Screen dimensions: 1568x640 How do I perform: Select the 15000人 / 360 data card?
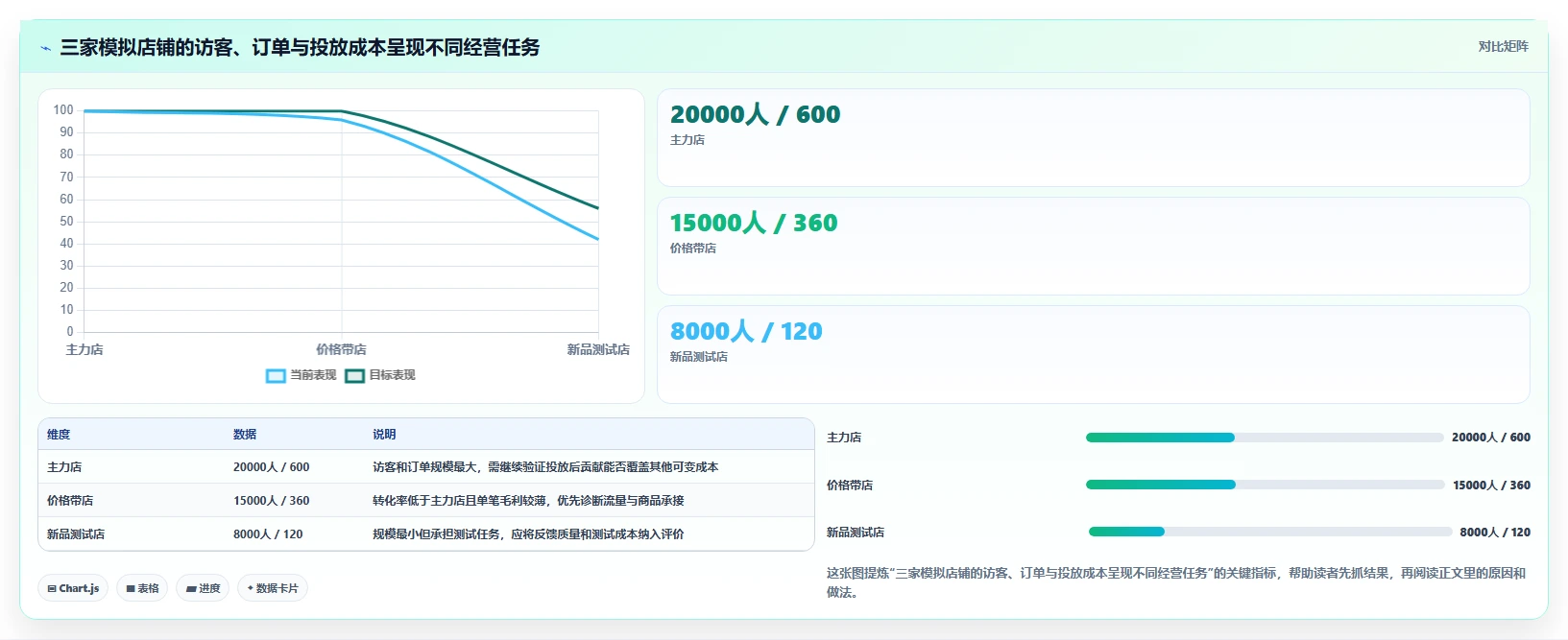click(x=1094, y=247)
